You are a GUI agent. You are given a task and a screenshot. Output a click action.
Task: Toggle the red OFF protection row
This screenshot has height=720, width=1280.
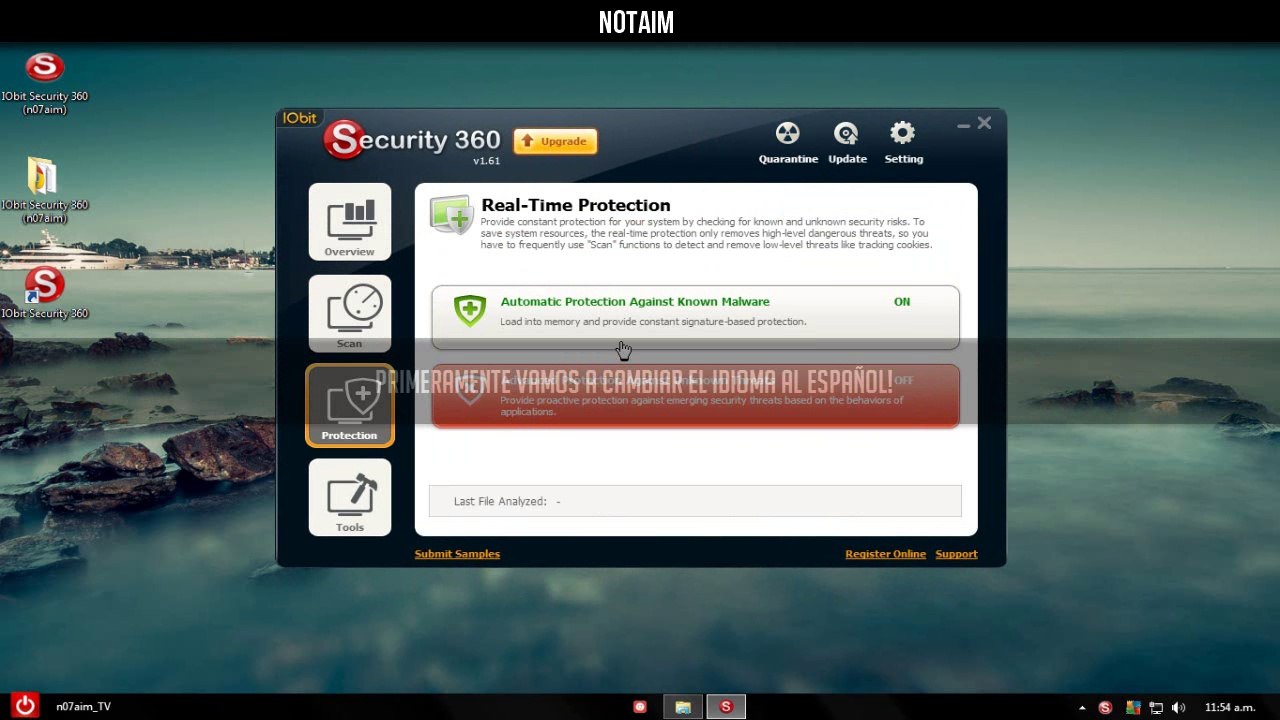pyautogui.click(x=695, y=395)
